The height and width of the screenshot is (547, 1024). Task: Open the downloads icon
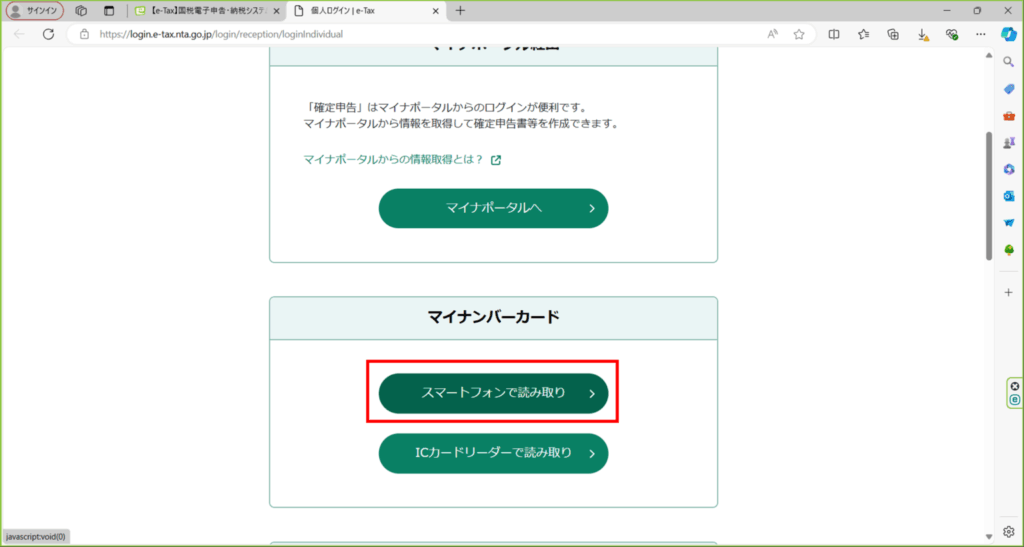point(922,35)
